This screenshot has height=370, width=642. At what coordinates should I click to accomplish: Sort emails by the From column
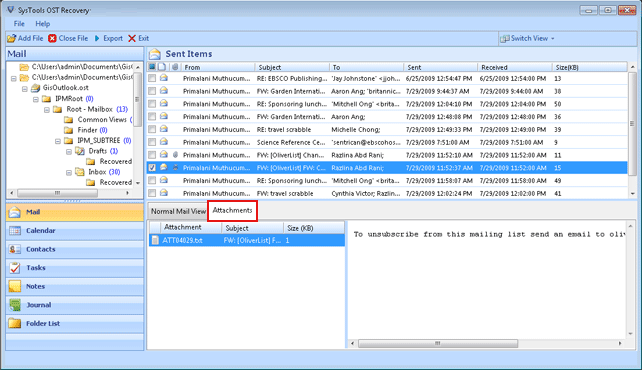coord(218,67)
